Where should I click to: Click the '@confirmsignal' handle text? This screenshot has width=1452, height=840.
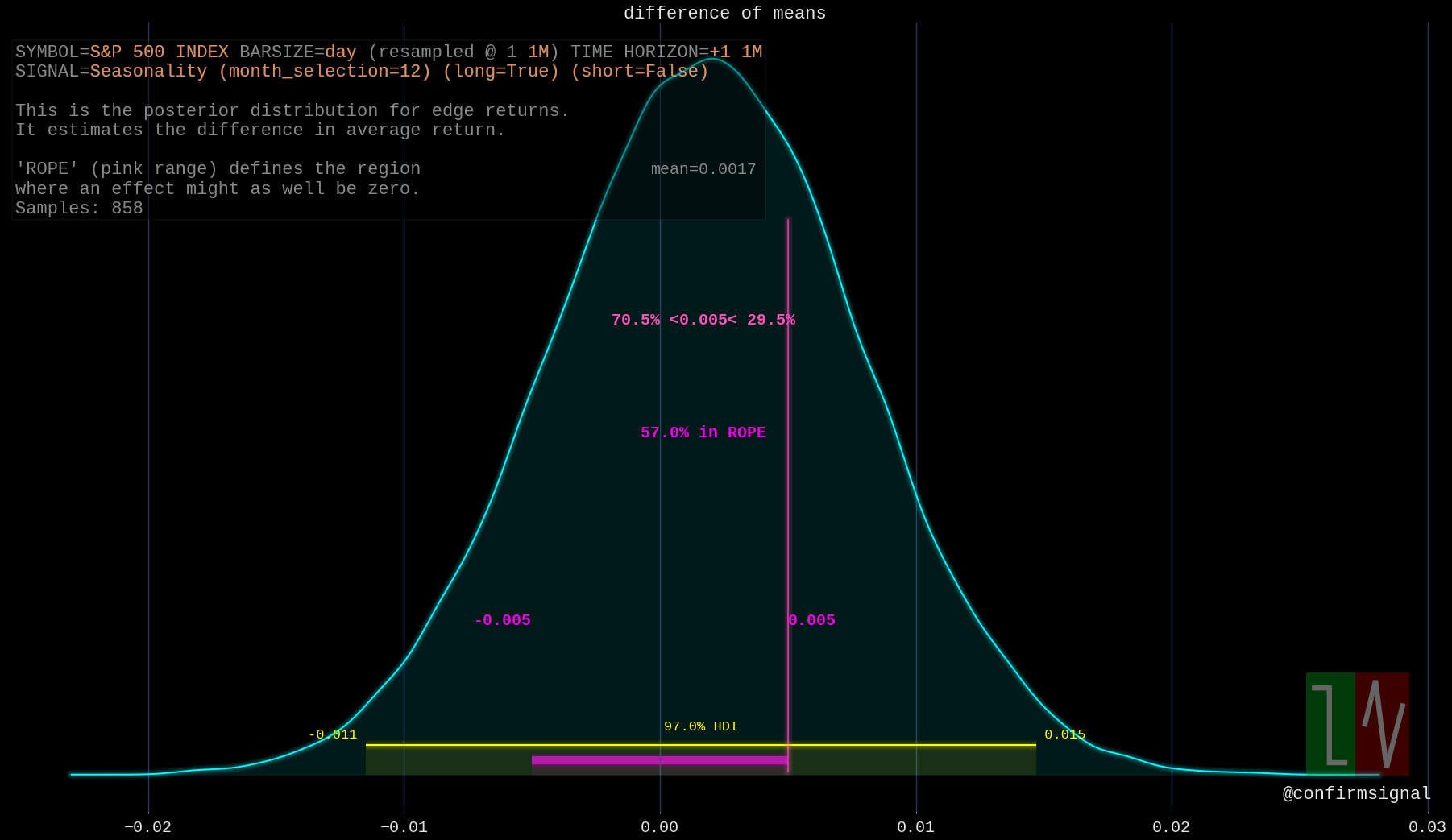click(x=1357, y=793)
